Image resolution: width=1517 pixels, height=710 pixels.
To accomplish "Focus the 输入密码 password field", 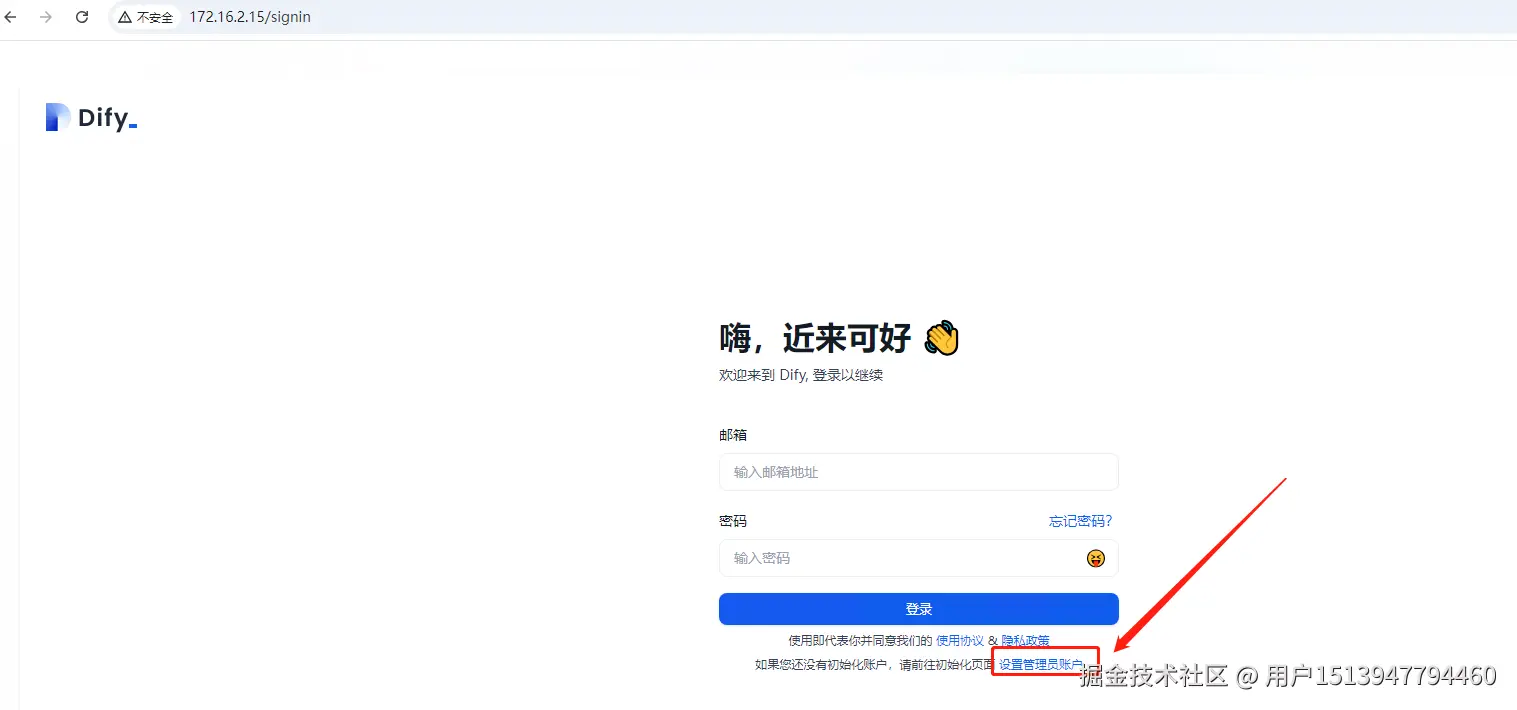I will point(918,558).
